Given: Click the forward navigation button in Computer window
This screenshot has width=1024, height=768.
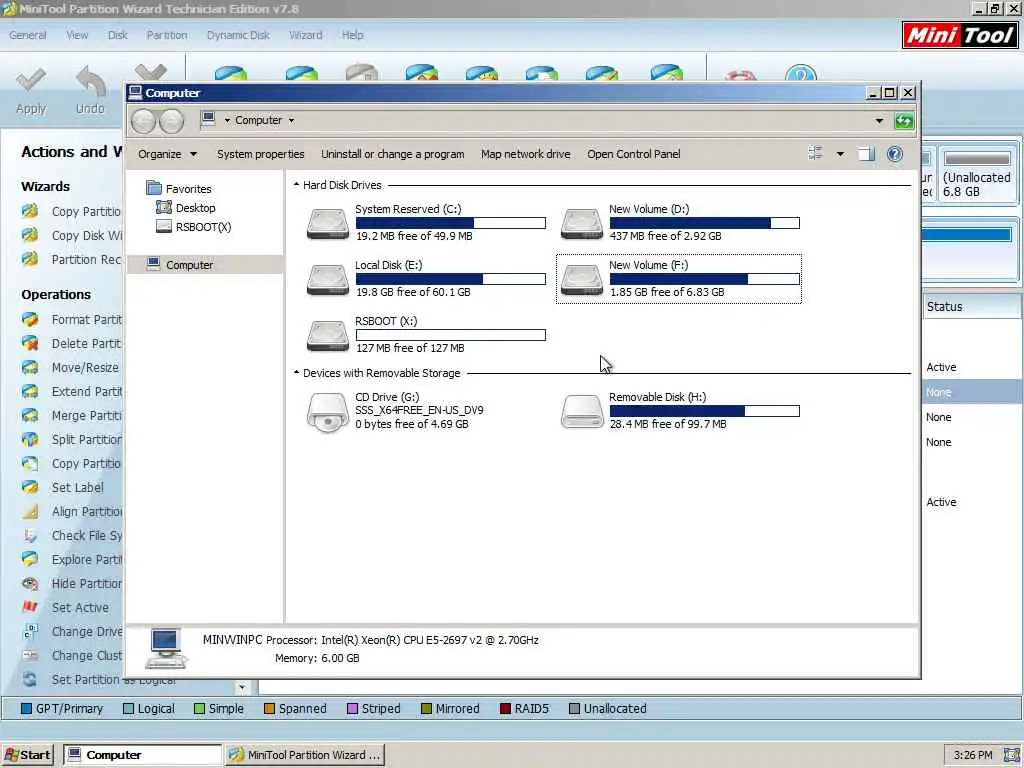Looking at the screenshot, I should click(x=172, y=121).
